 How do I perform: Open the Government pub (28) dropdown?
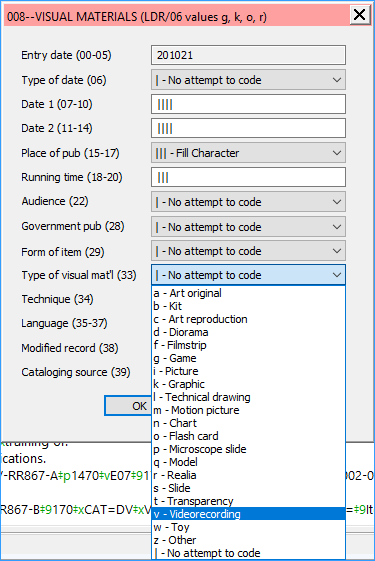248,227
